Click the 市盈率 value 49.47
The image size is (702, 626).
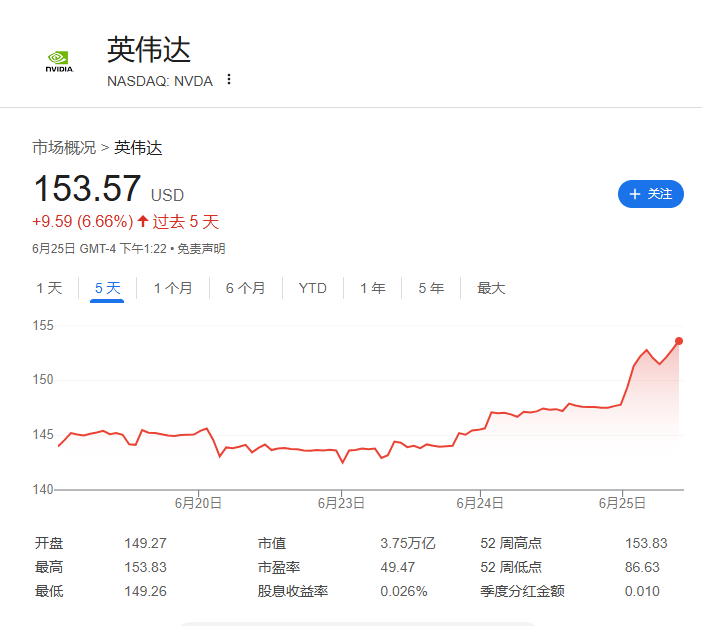398,567
